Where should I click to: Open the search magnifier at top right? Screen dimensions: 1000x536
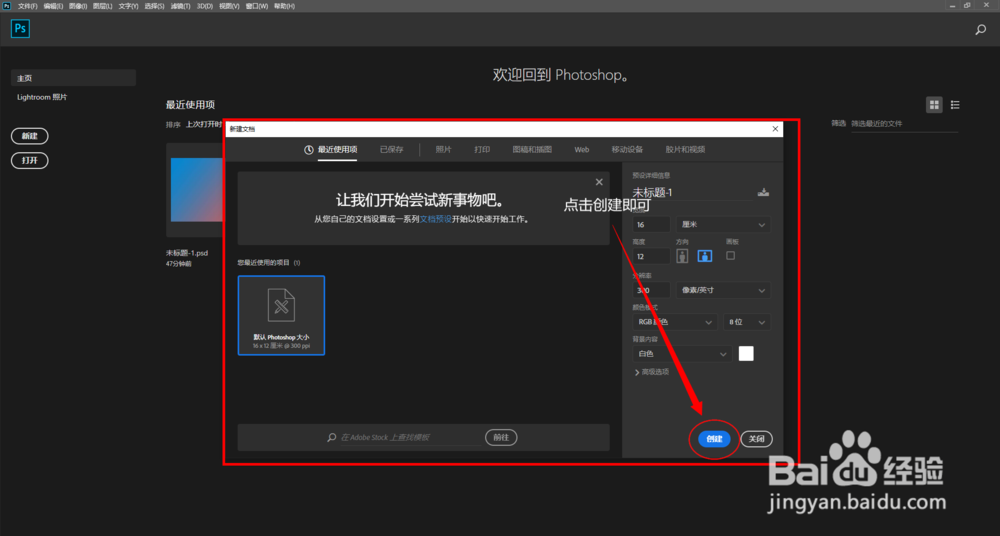click(981, 29)
